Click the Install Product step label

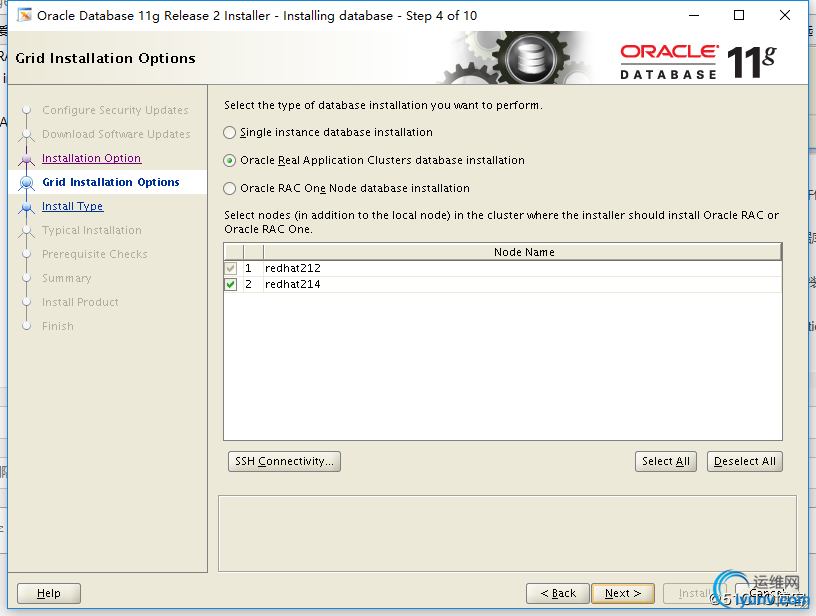tap(80, 302)
